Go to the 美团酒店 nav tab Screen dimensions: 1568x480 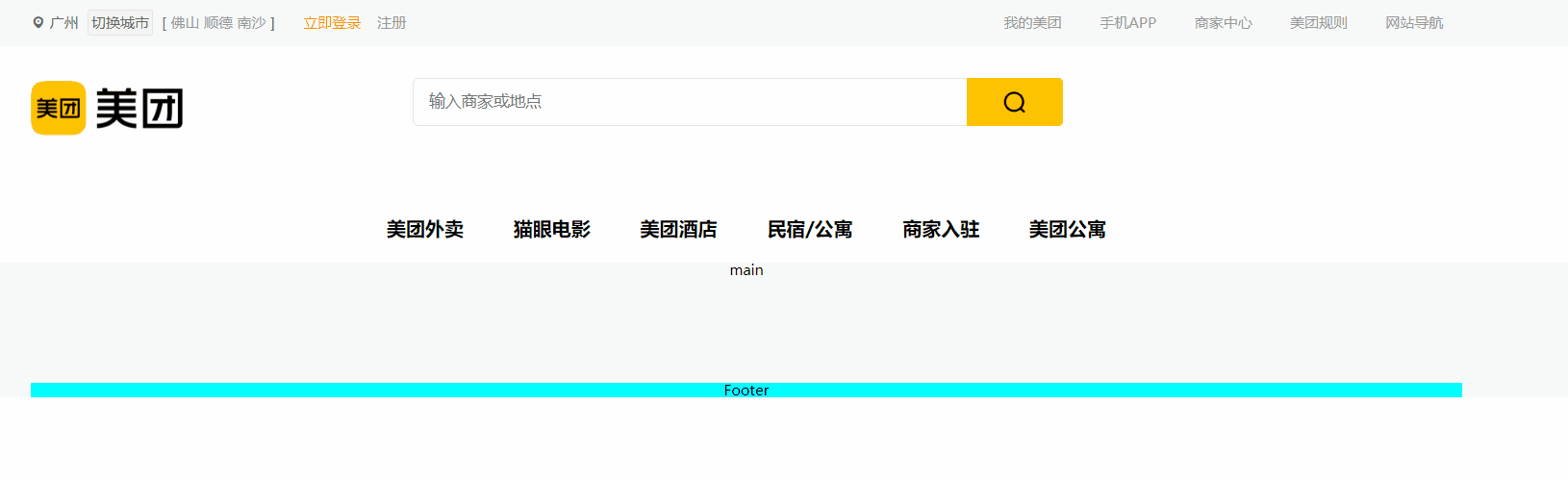click(x=679, y=229)
